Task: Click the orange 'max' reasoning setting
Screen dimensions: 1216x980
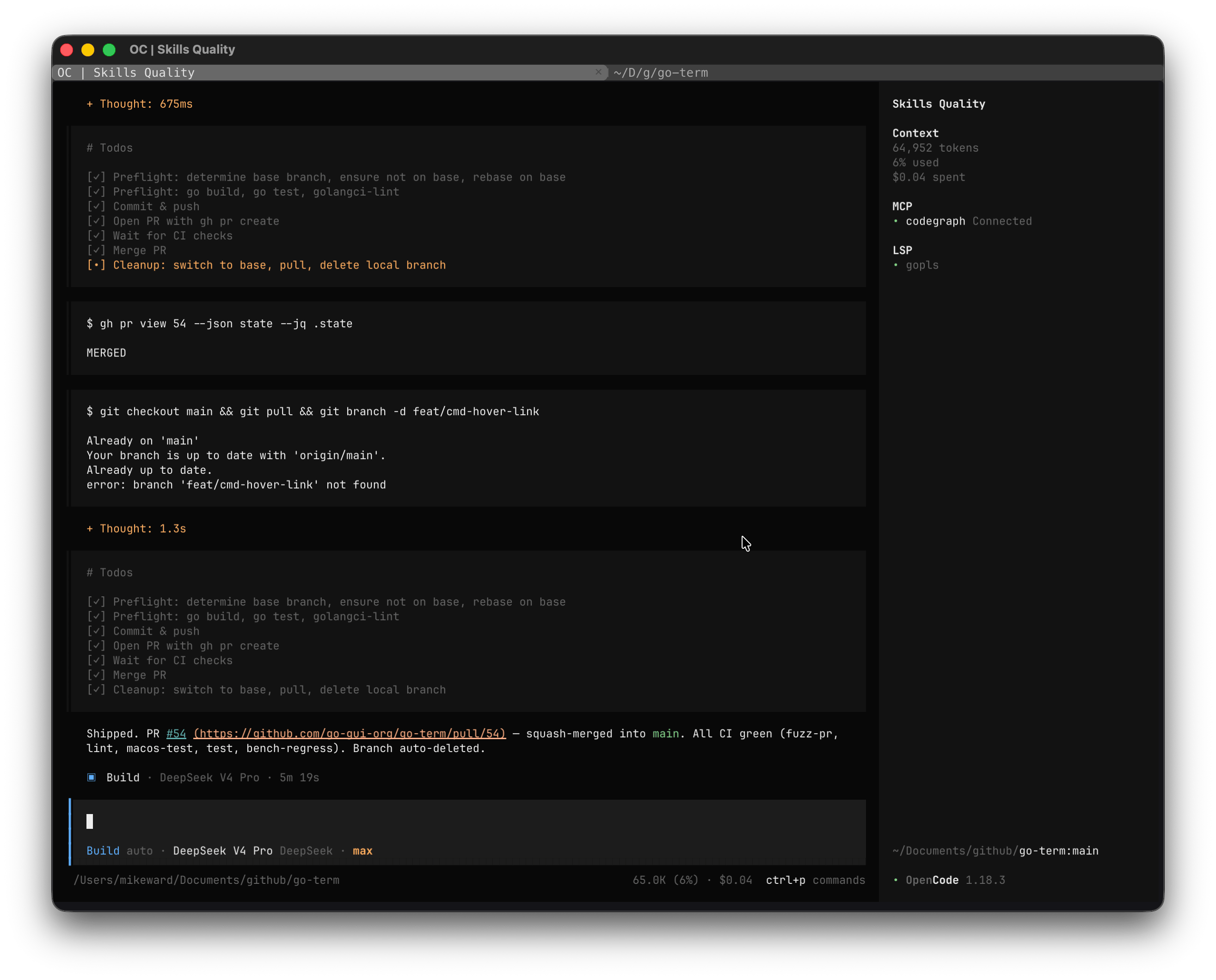Action: tap(362, 851)
